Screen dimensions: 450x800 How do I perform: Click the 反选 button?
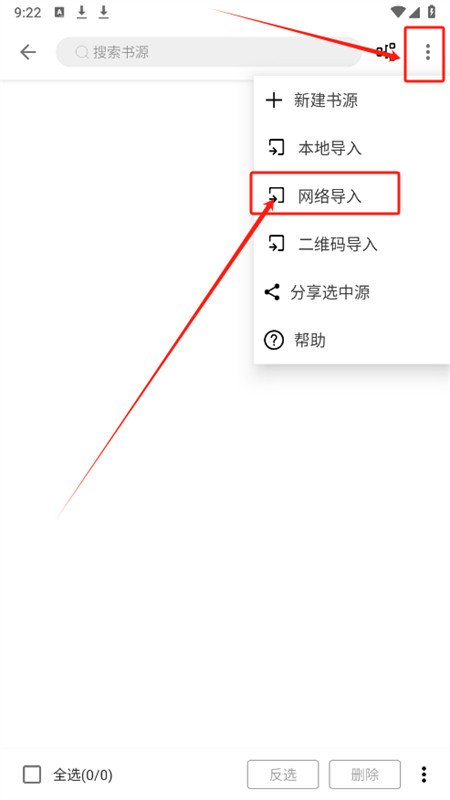tap(283, 774)
